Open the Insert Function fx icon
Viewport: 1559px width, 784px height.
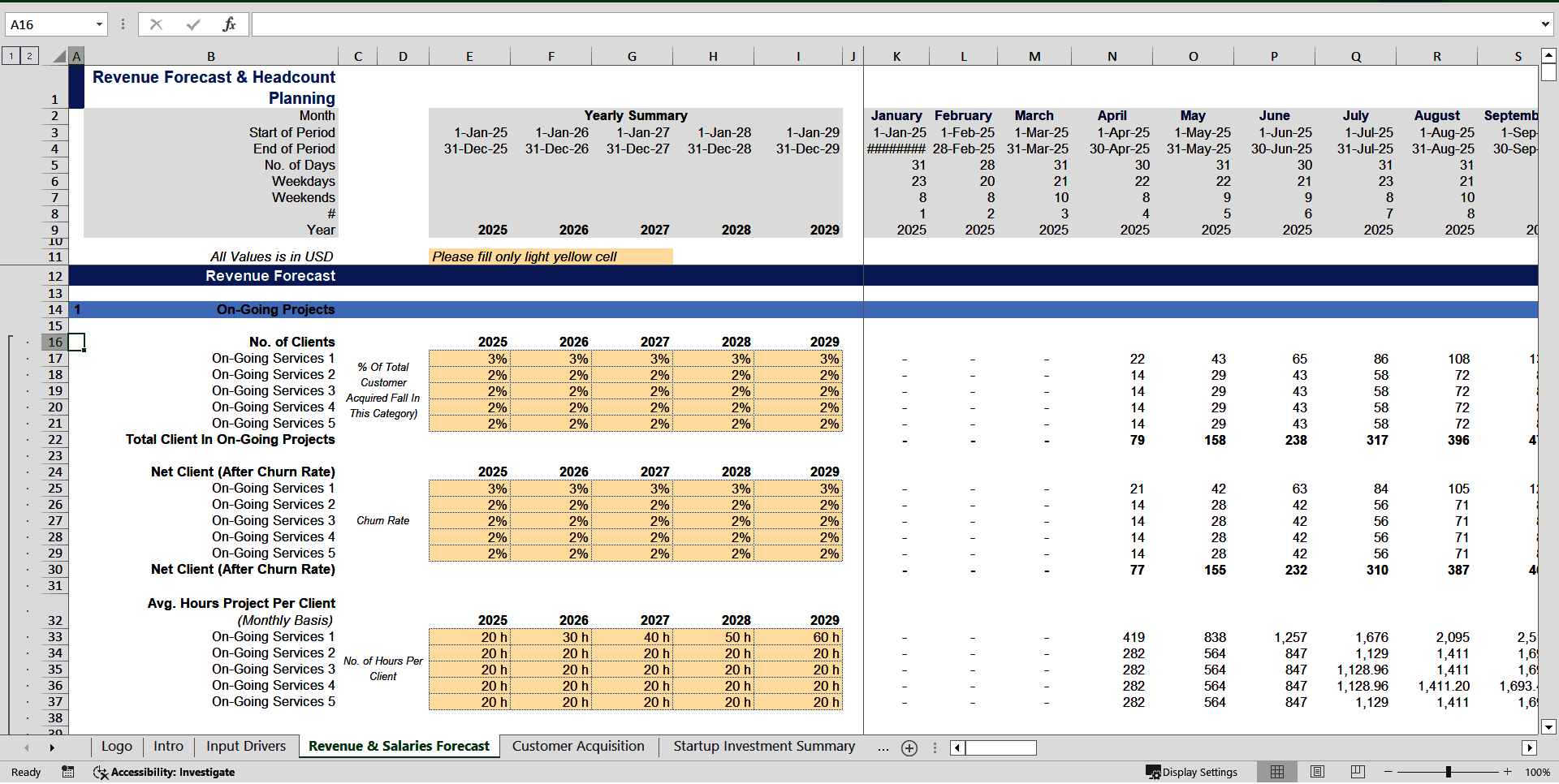[x=229, y=24]
